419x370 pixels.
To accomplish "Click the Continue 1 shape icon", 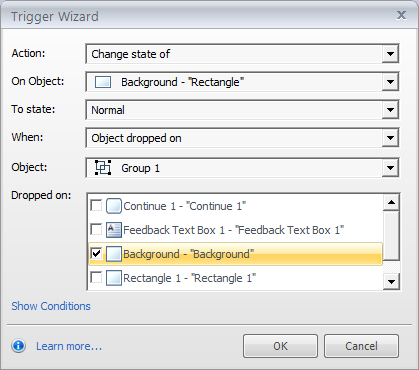I will click(x=114, y=206).
